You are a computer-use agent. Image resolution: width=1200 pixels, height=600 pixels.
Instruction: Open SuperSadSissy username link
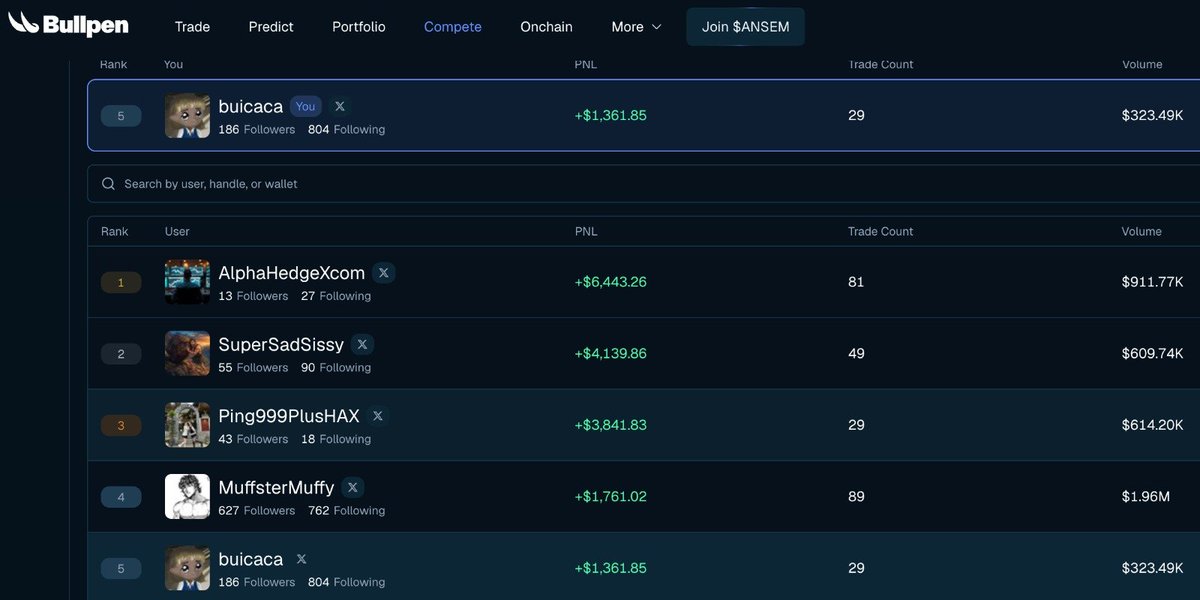281,344
